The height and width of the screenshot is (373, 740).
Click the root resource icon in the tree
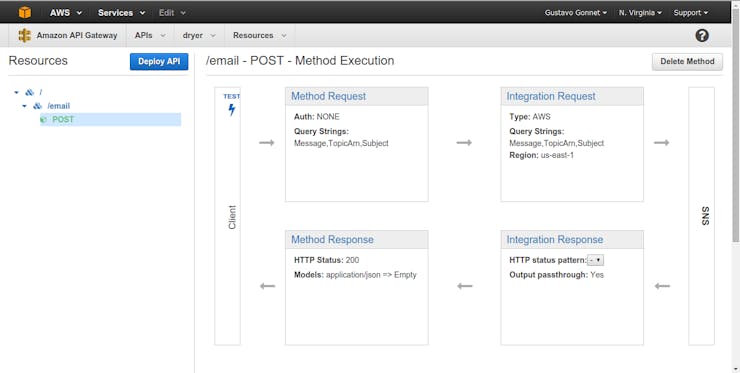(x=30, y=93)
